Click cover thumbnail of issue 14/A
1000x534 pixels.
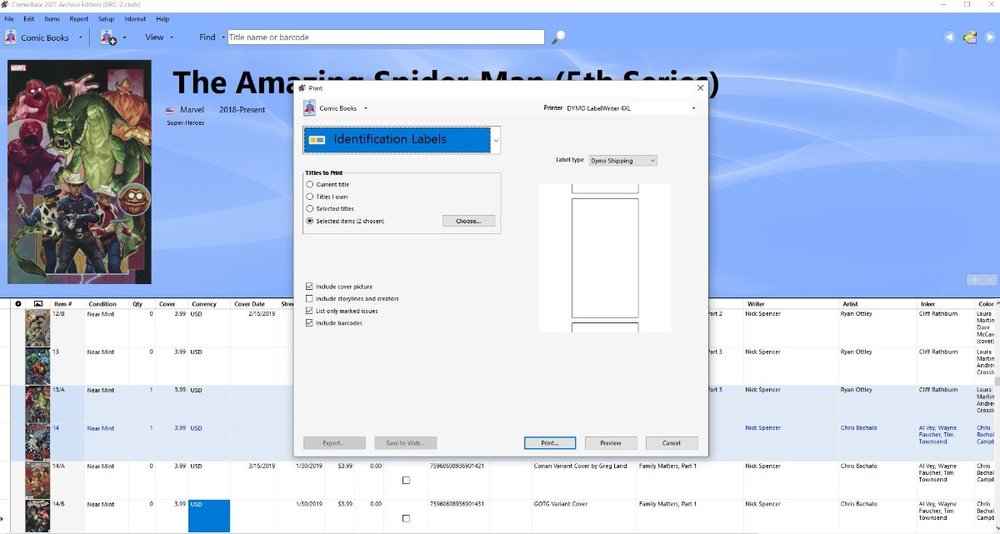click(x=37, y=480)
